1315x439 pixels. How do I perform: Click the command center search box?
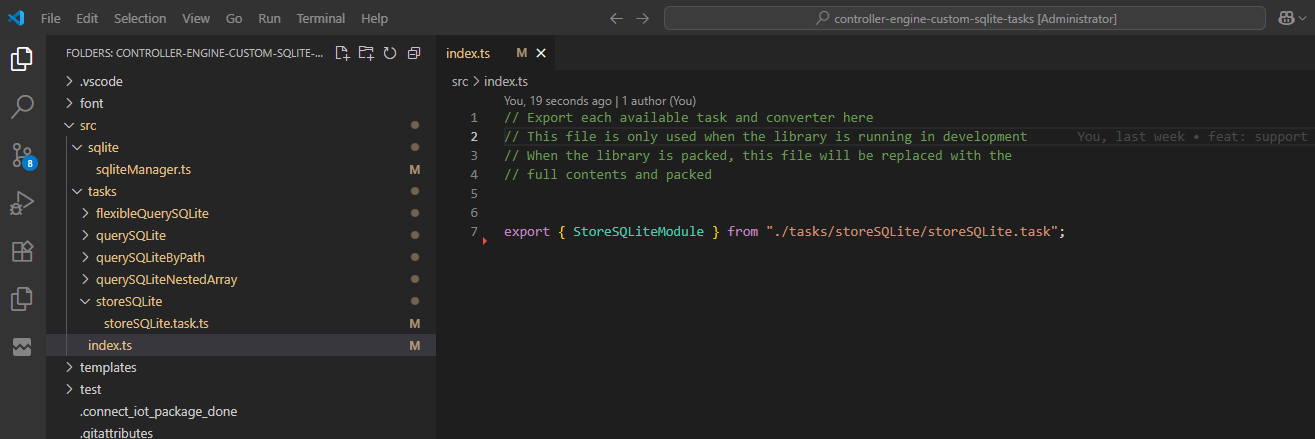(965, 18)
